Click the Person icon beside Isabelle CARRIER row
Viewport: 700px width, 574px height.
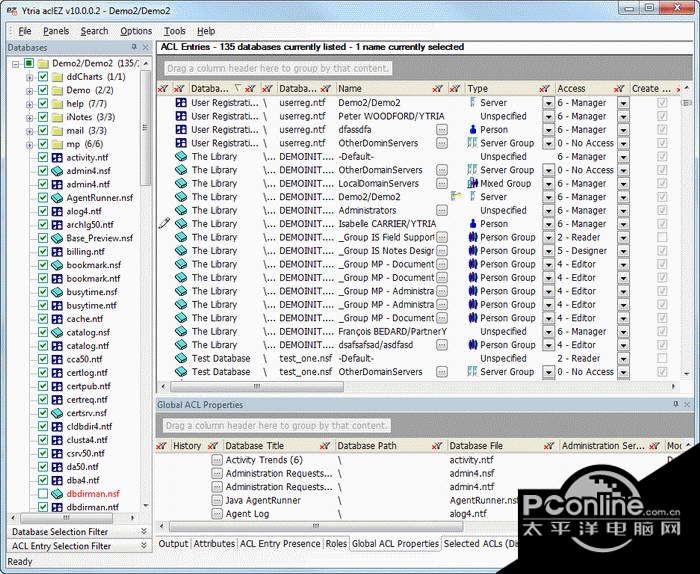tap(473, 224)
